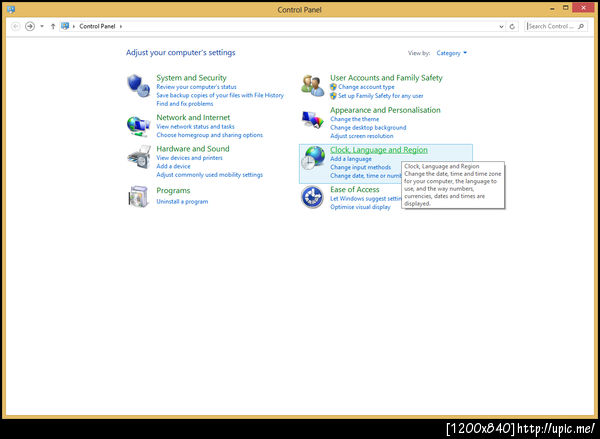Expand the chevron after Control Panel breadcrumb
This screenshot has height=439, width=600.
[121, 26]
